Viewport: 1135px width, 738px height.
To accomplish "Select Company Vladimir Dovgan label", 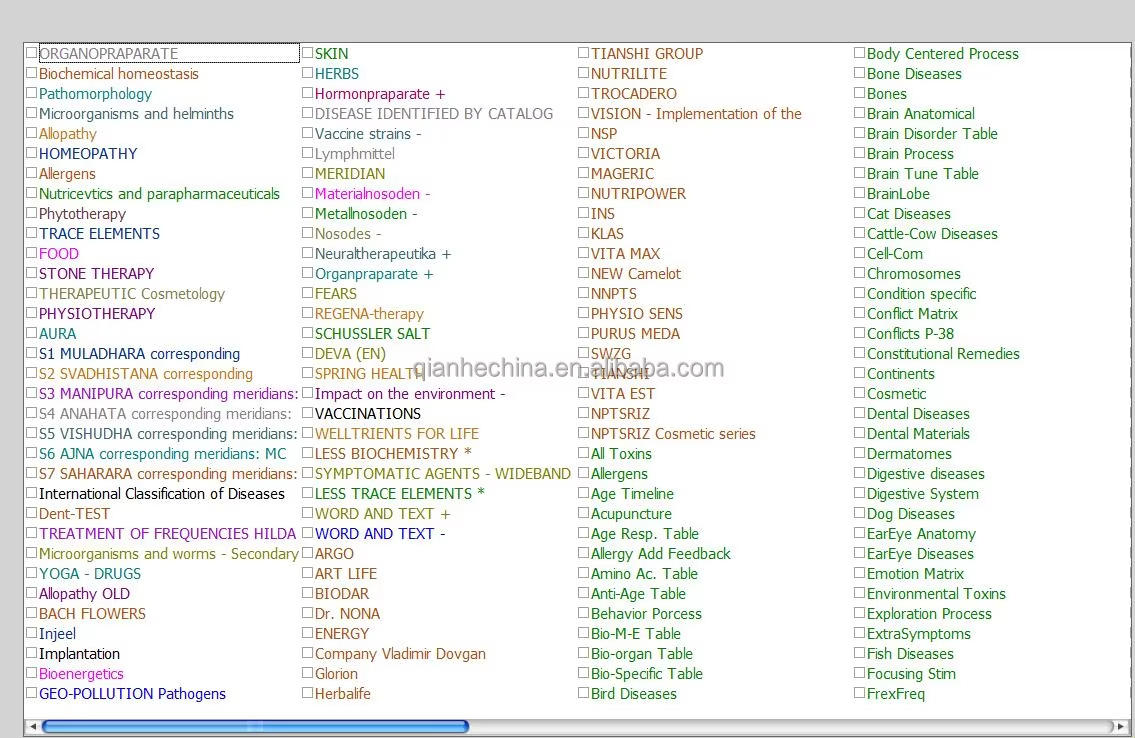I will click(x=400, y=654).
